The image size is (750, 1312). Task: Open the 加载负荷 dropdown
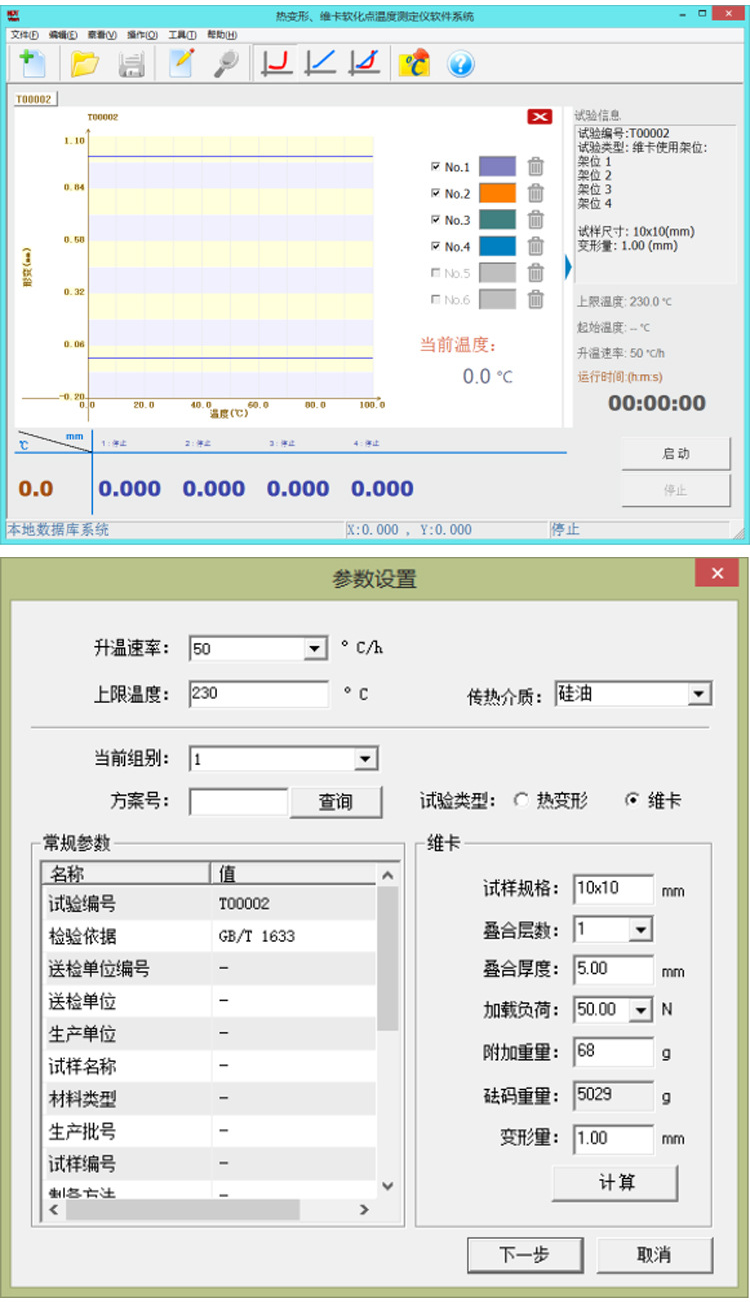tap(640, 1010)
